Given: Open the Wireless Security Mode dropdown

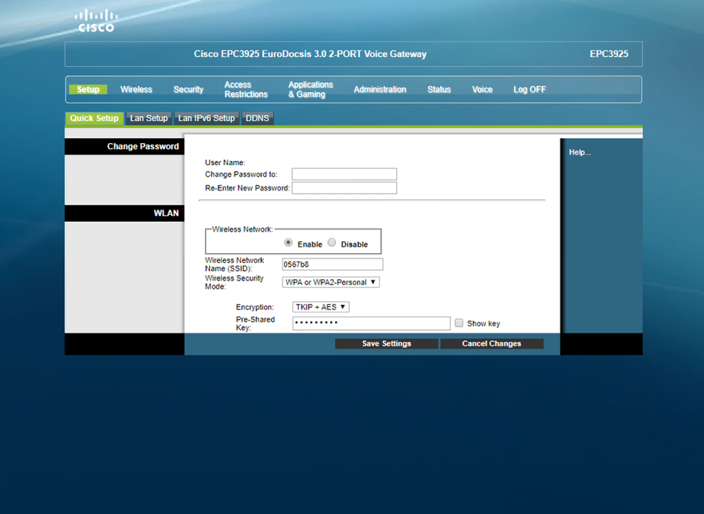Looking at the screenshot, I should [x=331, y=282].
